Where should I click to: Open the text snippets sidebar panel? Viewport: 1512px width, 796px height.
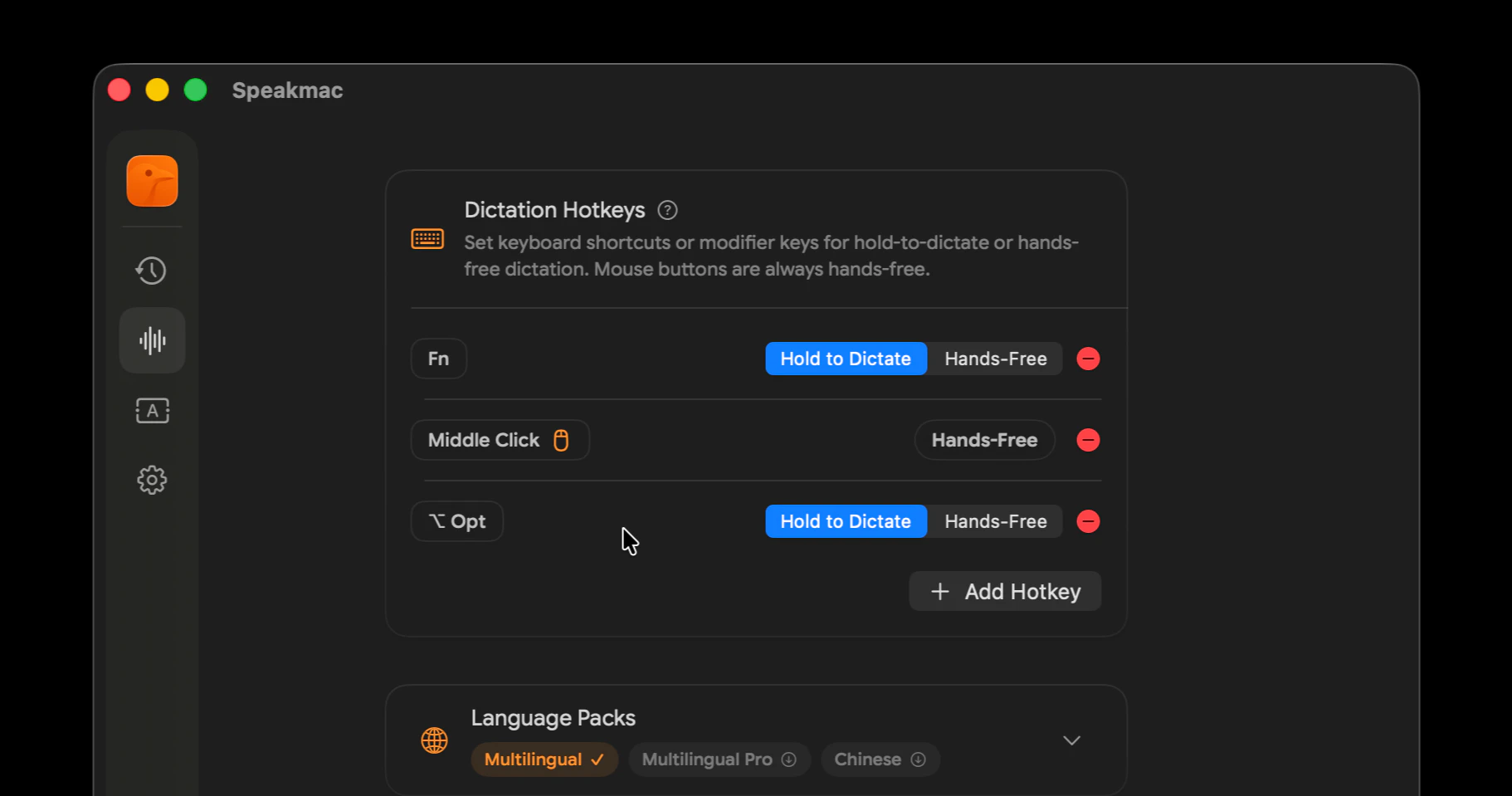coord(152,410)
